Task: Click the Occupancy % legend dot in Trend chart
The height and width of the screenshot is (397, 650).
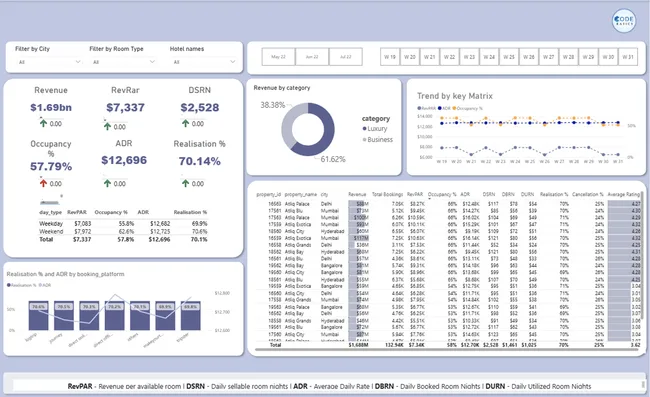Action: pyautogui.click(x=454, y=108)
